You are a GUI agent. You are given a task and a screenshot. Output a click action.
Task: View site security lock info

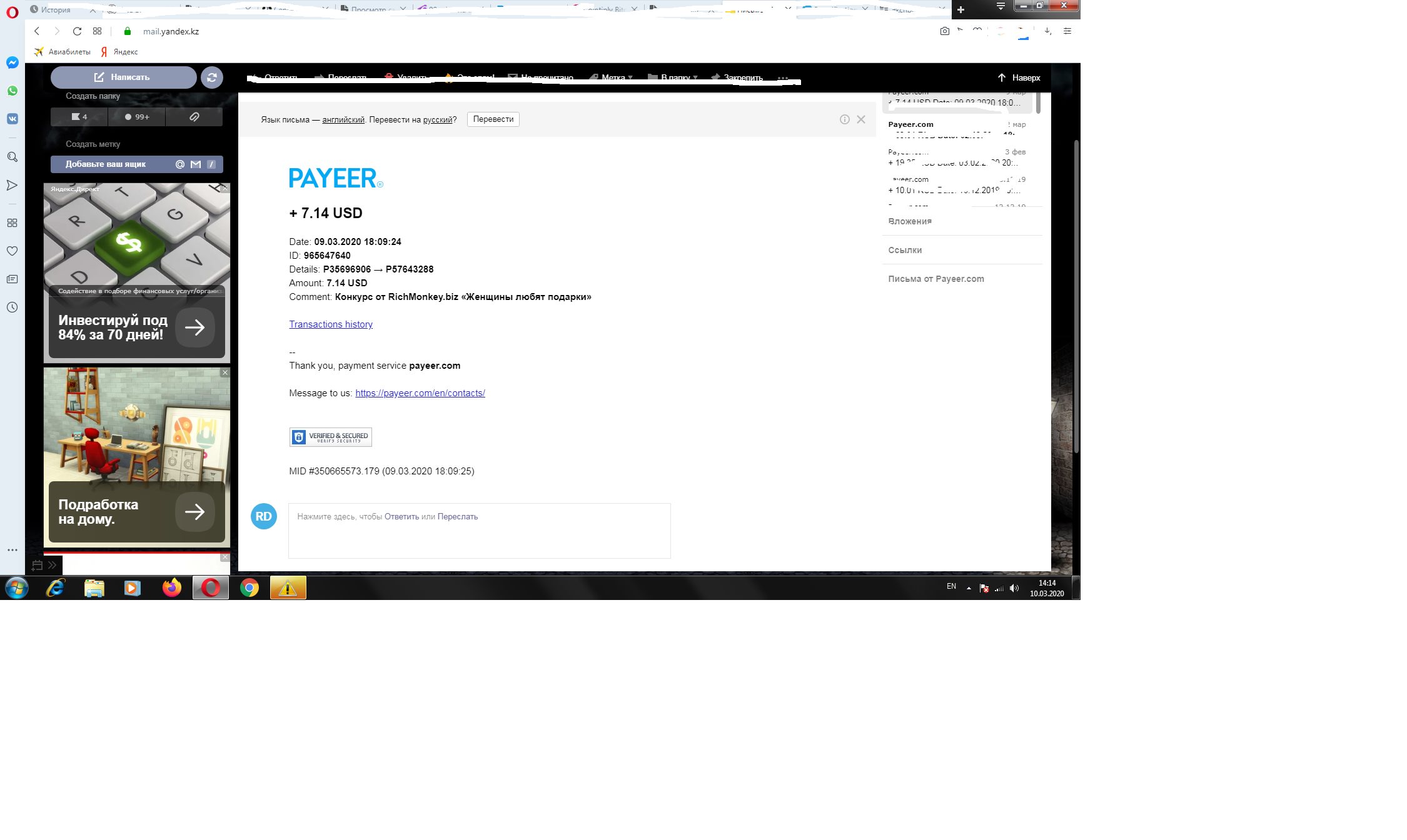[x=128, y=31]
